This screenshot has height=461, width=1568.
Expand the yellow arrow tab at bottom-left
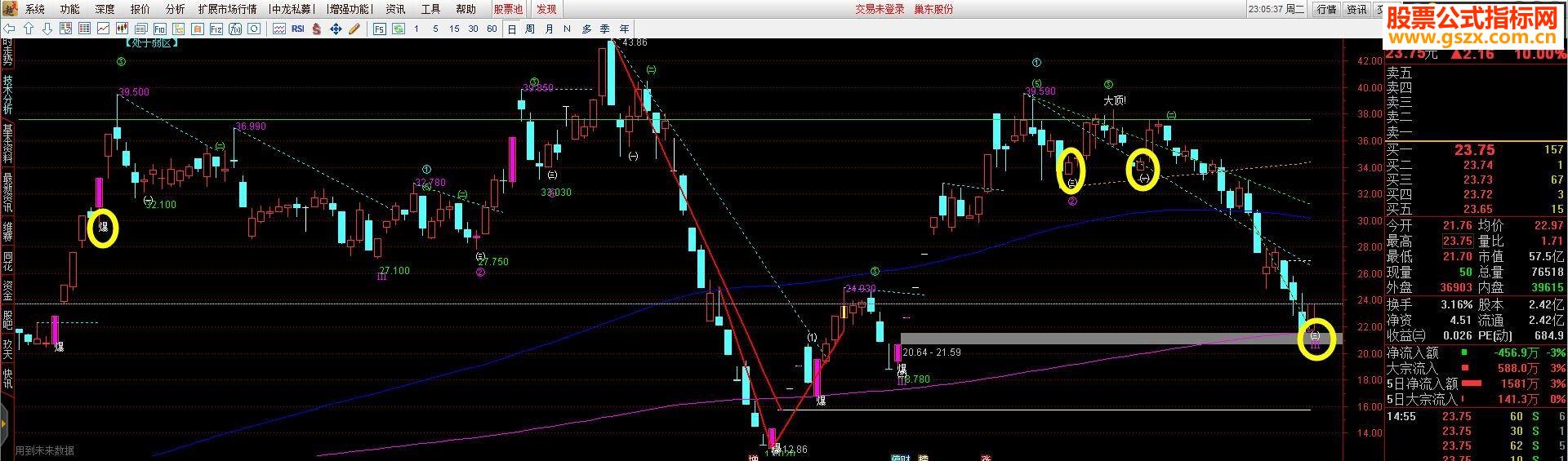tap(3, 424)
